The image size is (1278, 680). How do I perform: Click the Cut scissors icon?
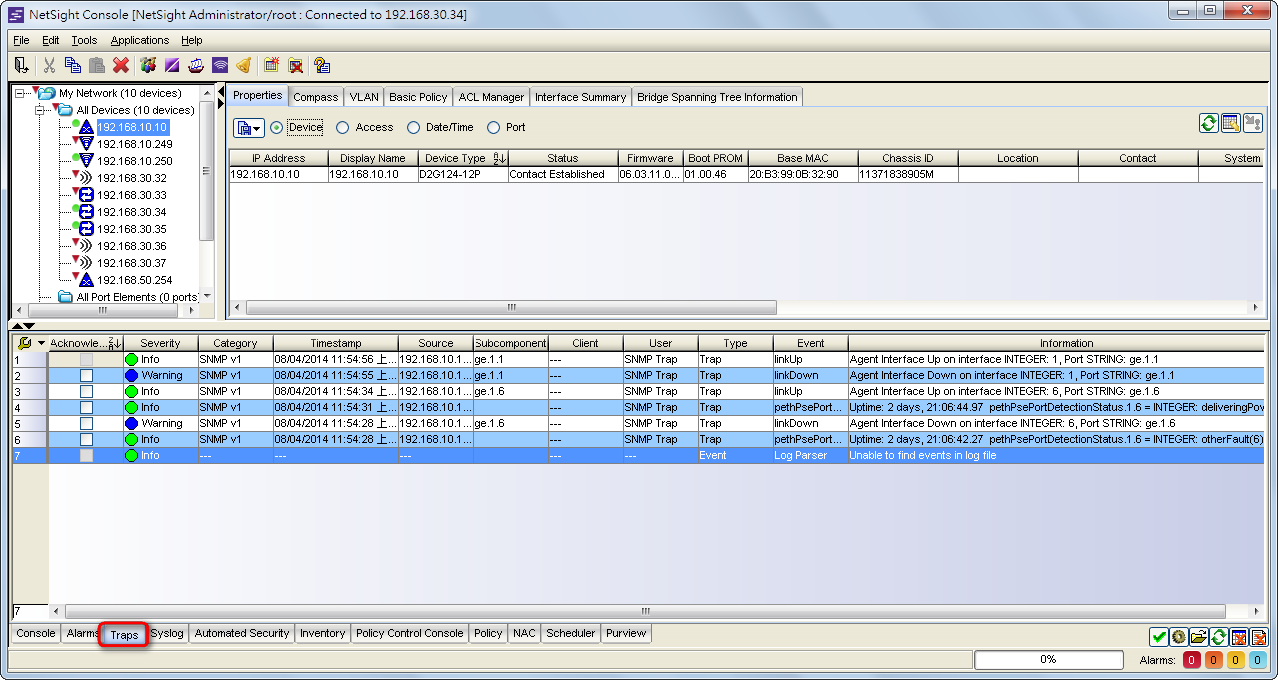(49, 65)
